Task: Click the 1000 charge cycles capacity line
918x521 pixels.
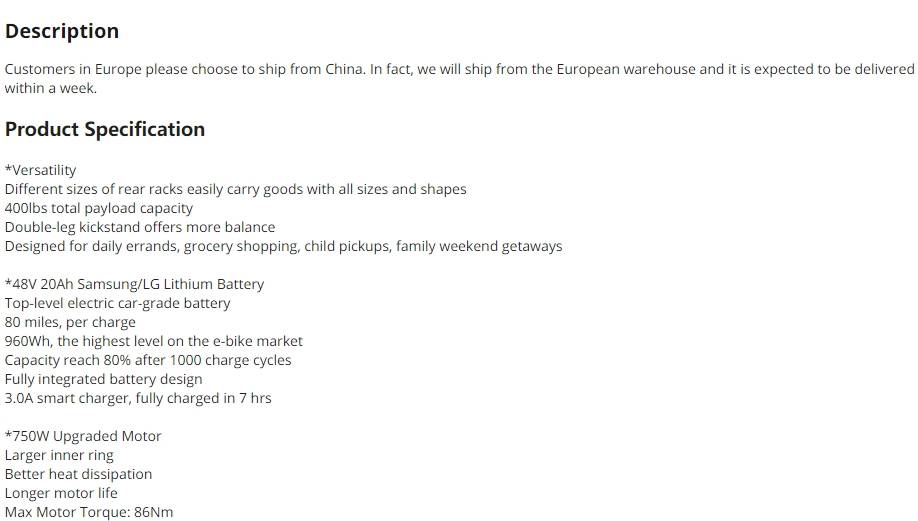Action: (x=148, y=360)
